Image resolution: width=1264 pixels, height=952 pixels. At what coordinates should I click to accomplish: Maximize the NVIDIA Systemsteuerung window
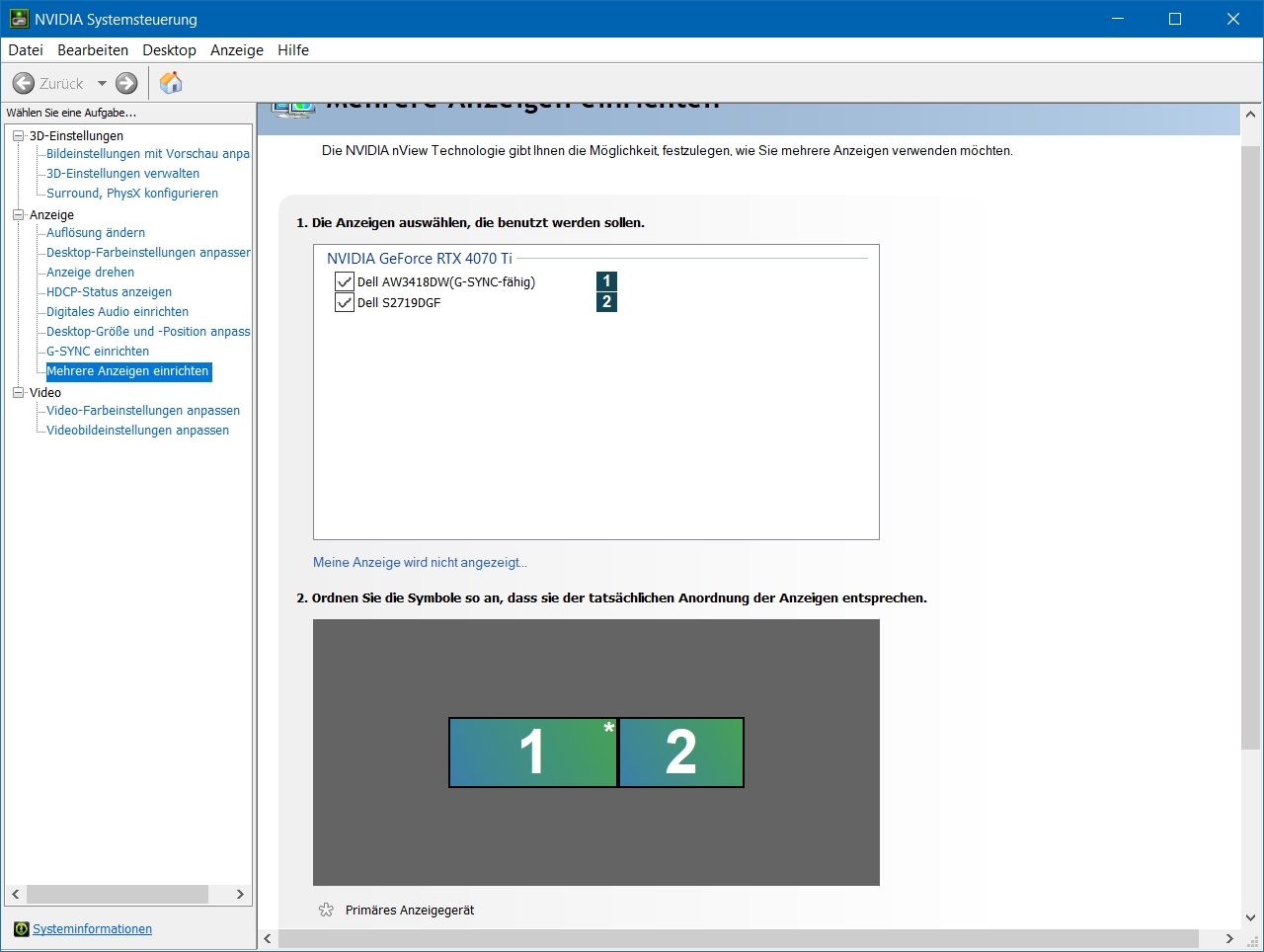click(1175, 19)
